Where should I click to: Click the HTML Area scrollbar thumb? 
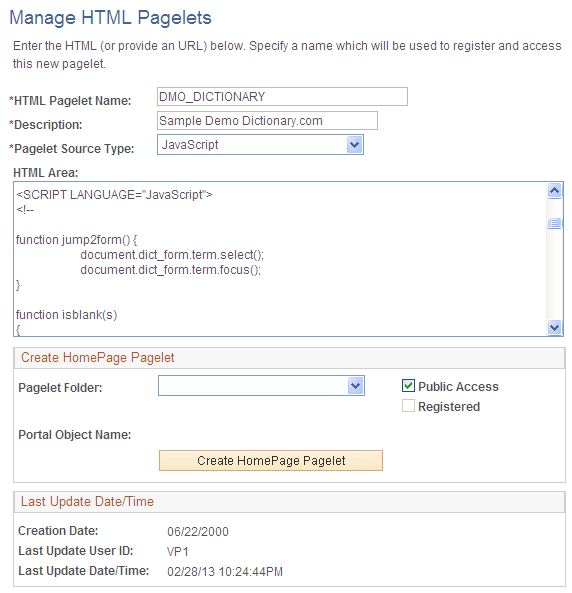(554, 223)
